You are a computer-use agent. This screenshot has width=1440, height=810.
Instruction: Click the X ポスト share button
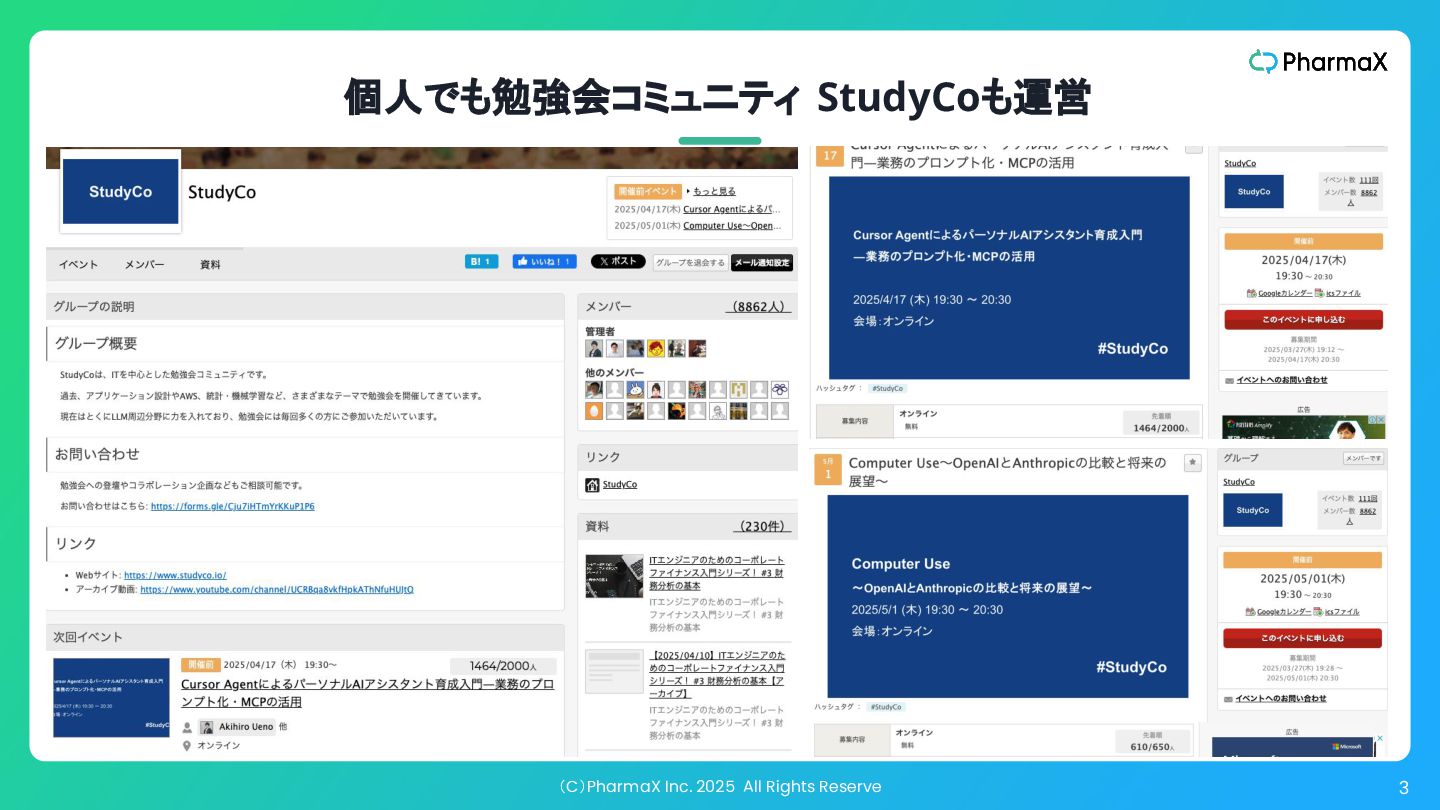tap(617, 261)
